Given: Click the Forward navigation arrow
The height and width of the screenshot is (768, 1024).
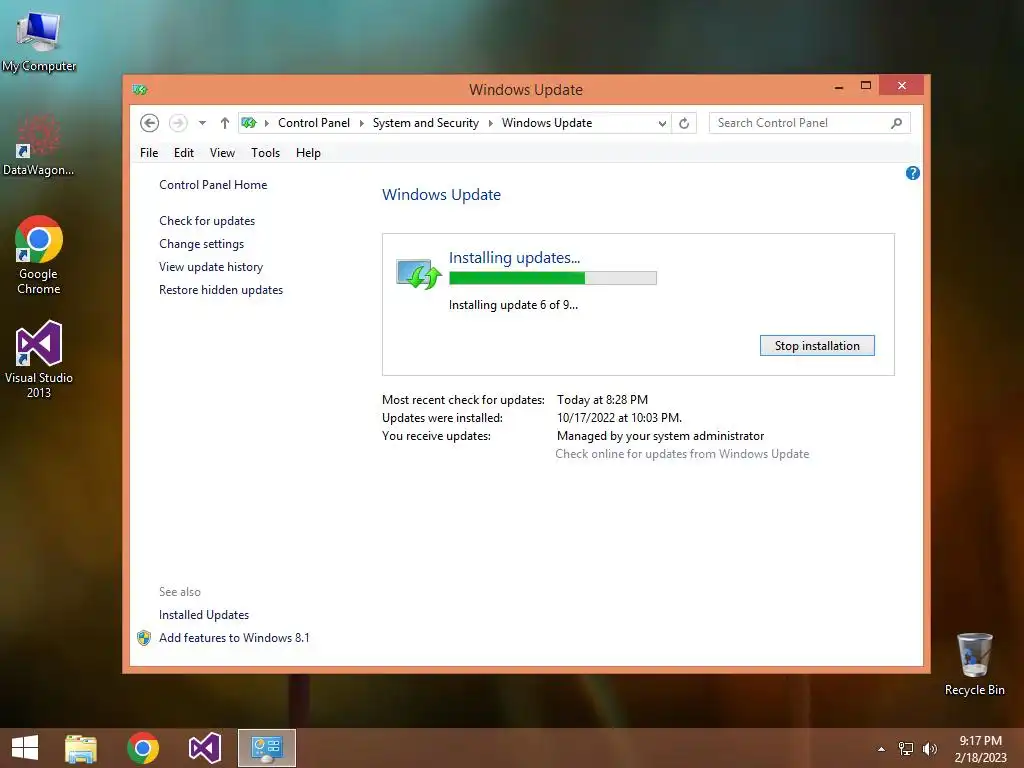Looking at the screenshot, I should click(178, 123).
